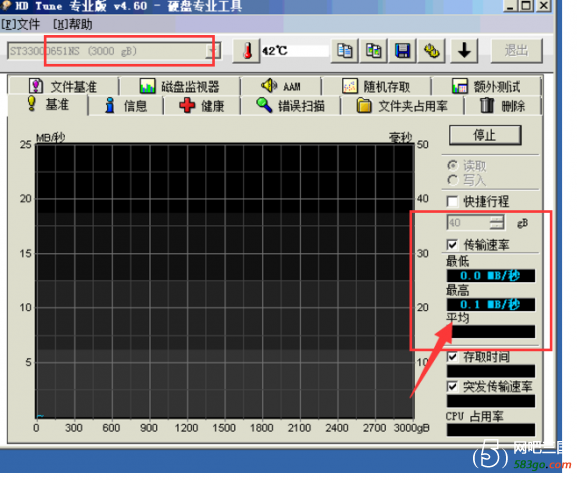Open options via wrench icon
The width and height of the screenshot is (577, 480).
point(432,51)
